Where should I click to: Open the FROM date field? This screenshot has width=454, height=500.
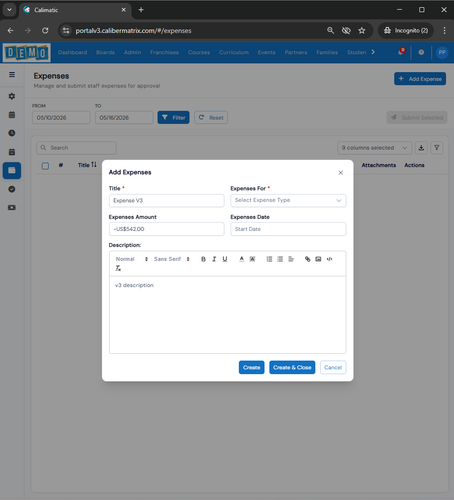pyautogui.click(x=61, y=118)
